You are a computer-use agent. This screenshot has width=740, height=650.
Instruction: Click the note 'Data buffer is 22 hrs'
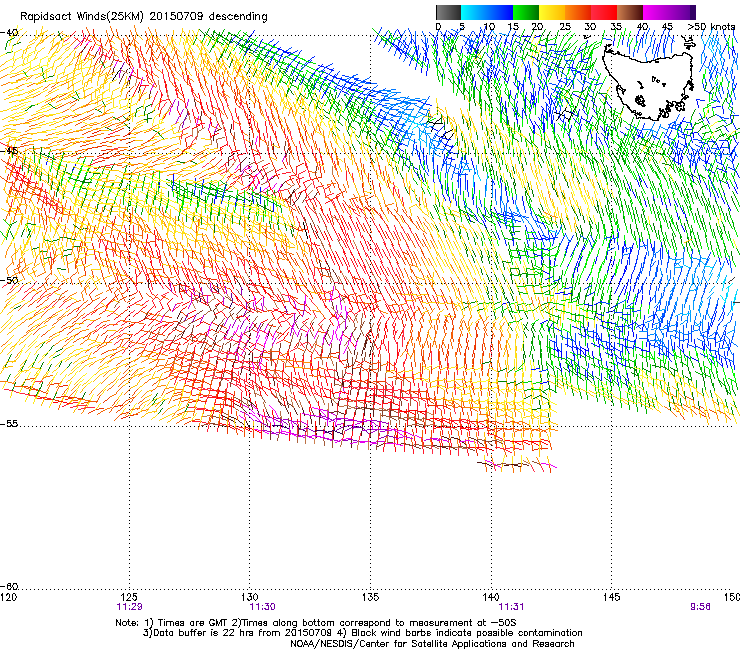pos(203,633)
